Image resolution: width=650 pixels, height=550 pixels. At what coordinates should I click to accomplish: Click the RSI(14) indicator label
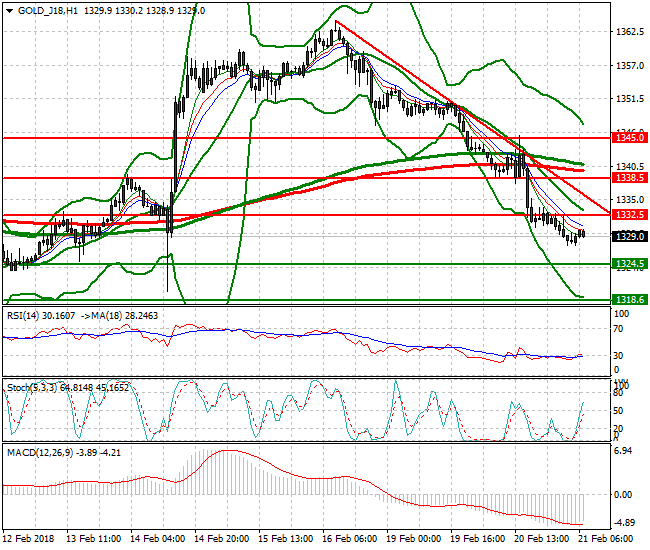tap(23, 316)
